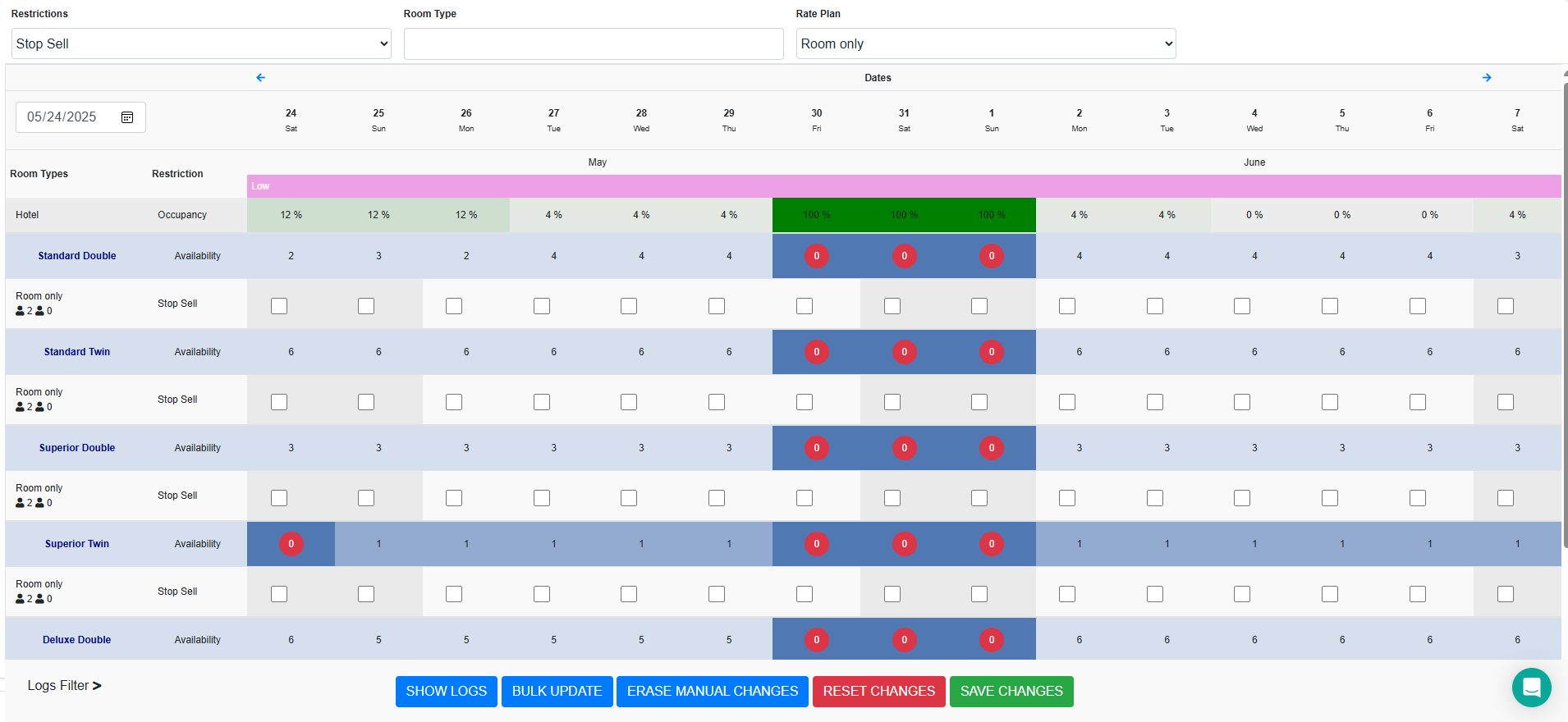Screen dimensions: 1568x722
Task: Enable Standard Twin Stop Sell on 27 Tue
Action: (542, 402)
